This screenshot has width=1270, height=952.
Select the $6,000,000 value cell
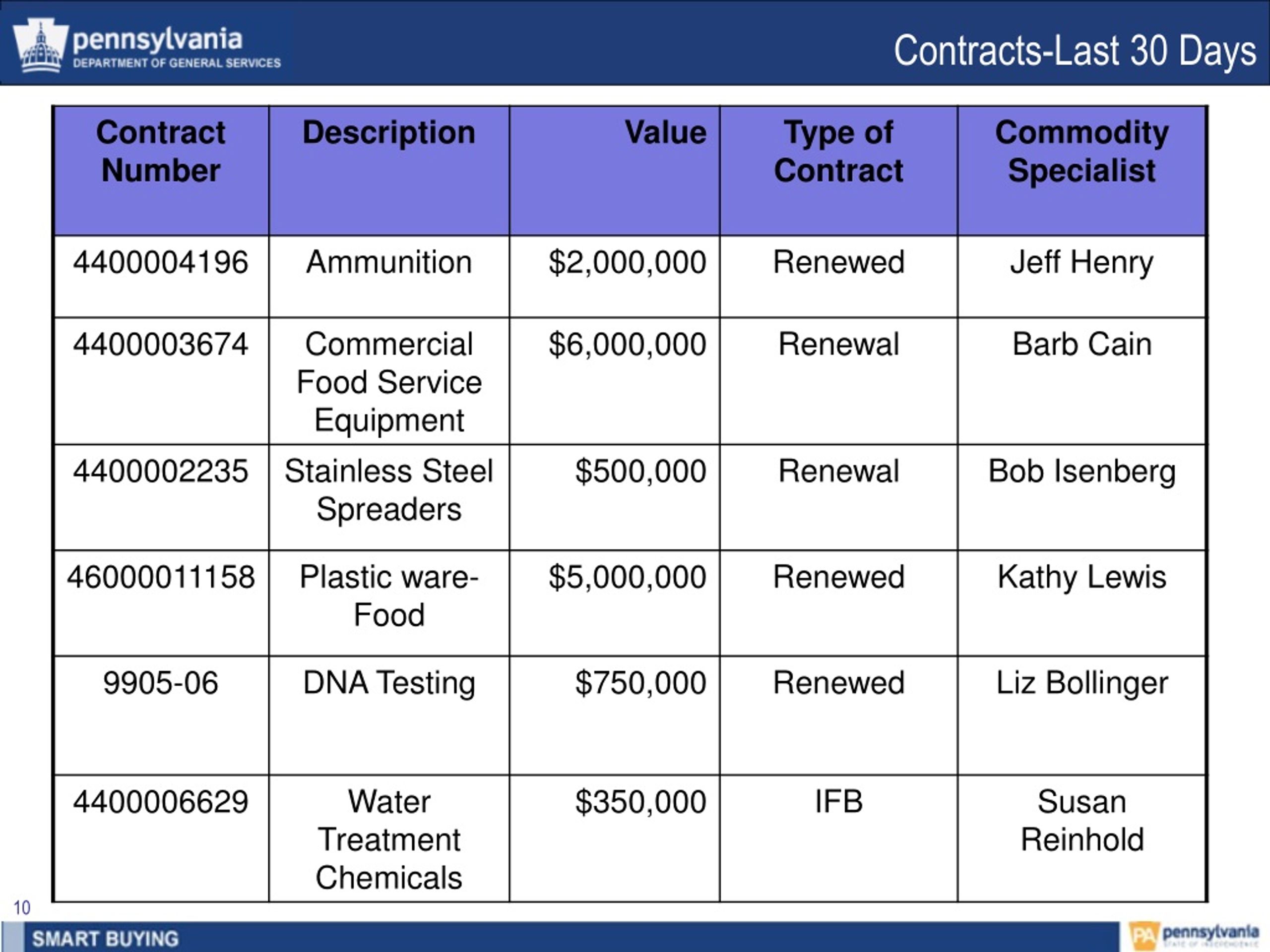(614, 381)
